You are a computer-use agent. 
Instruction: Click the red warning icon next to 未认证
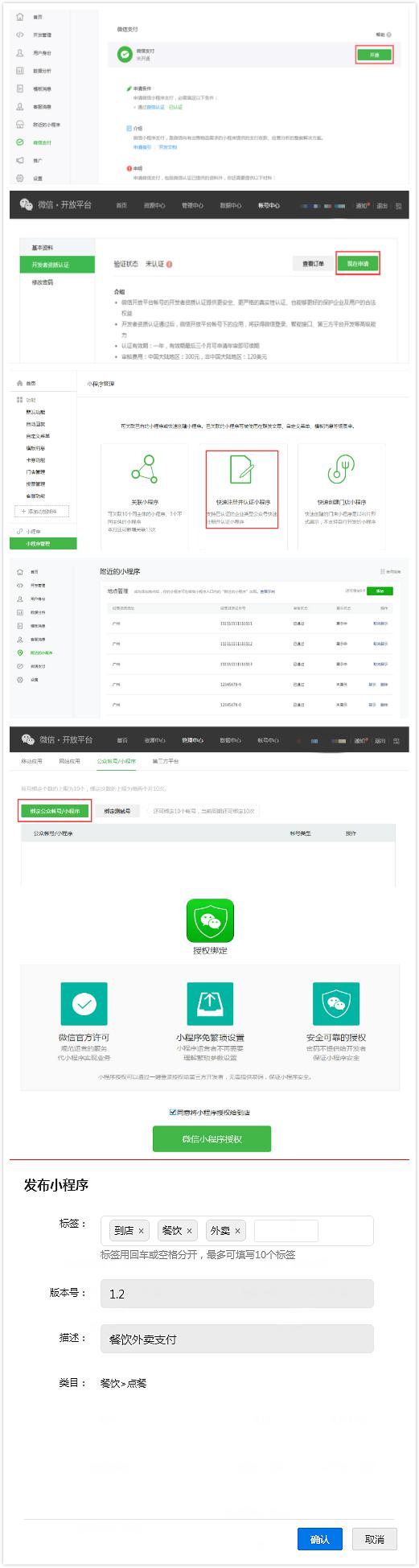coord(169,264)
